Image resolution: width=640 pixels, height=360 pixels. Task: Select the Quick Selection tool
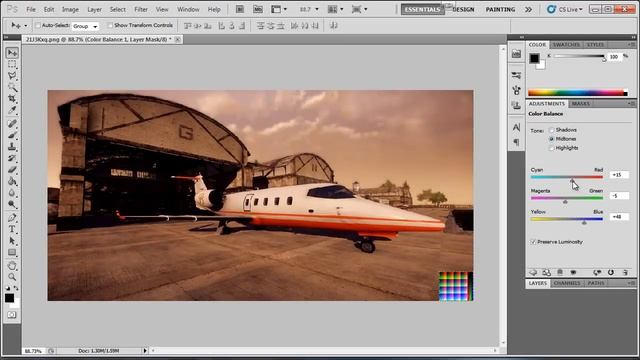(12, 87)
